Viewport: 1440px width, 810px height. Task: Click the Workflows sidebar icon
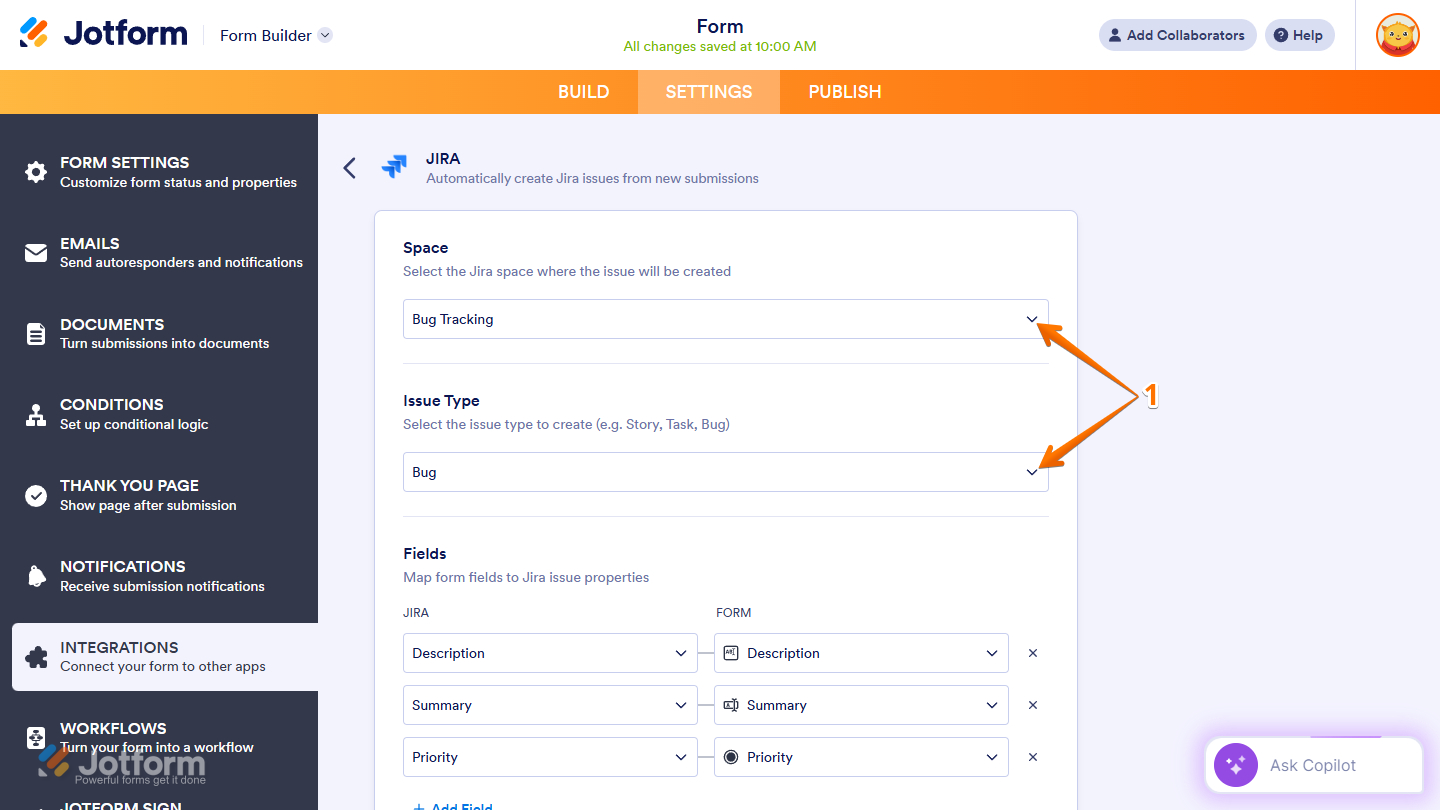pyautogui.click(x=36, y=737)
